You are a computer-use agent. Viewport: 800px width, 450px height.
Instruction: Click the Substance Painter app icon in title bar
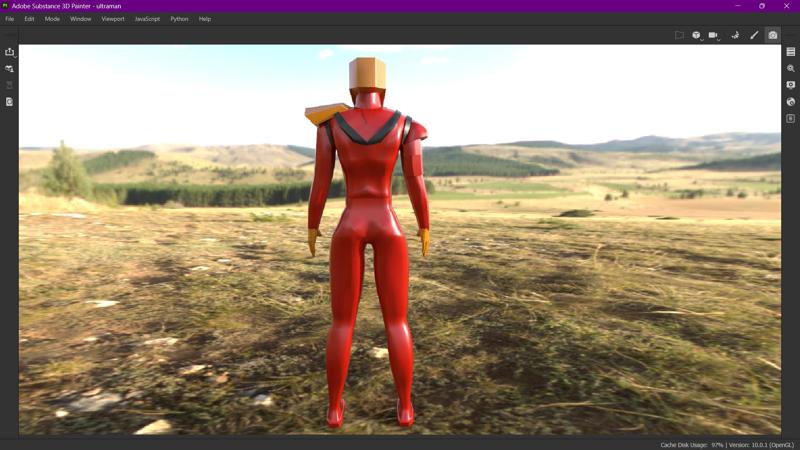click(5, 6)
